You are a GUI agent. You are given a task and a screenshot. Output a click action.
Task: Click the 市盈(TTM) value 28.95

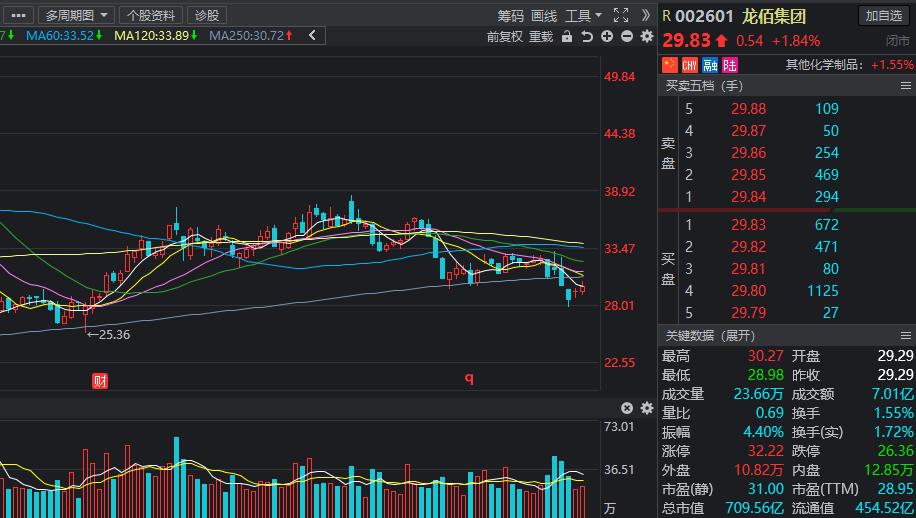click(896, 489)
